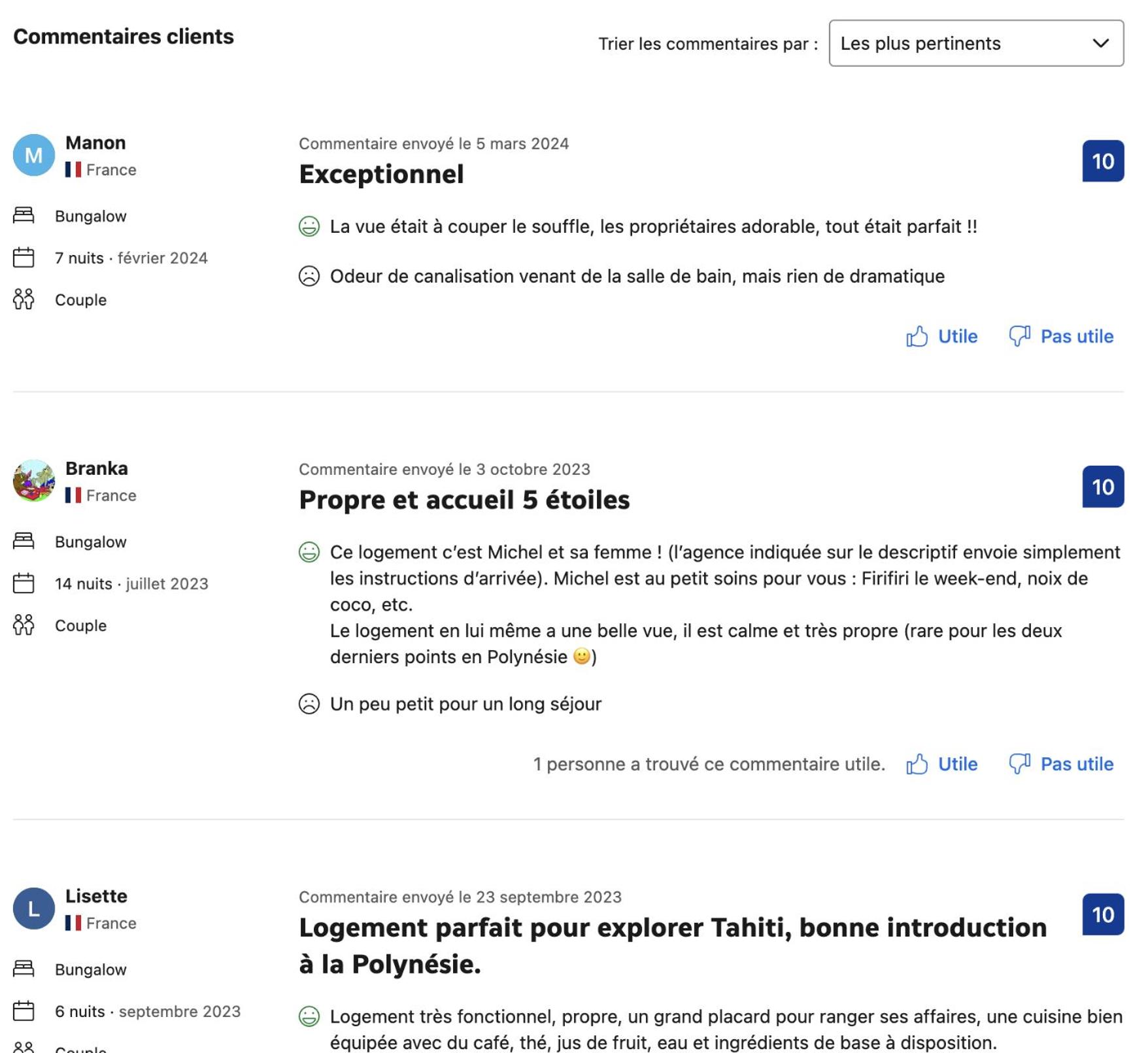Click the Commentaires clients heading
1148x1053 pixels.
pos(124,37)
